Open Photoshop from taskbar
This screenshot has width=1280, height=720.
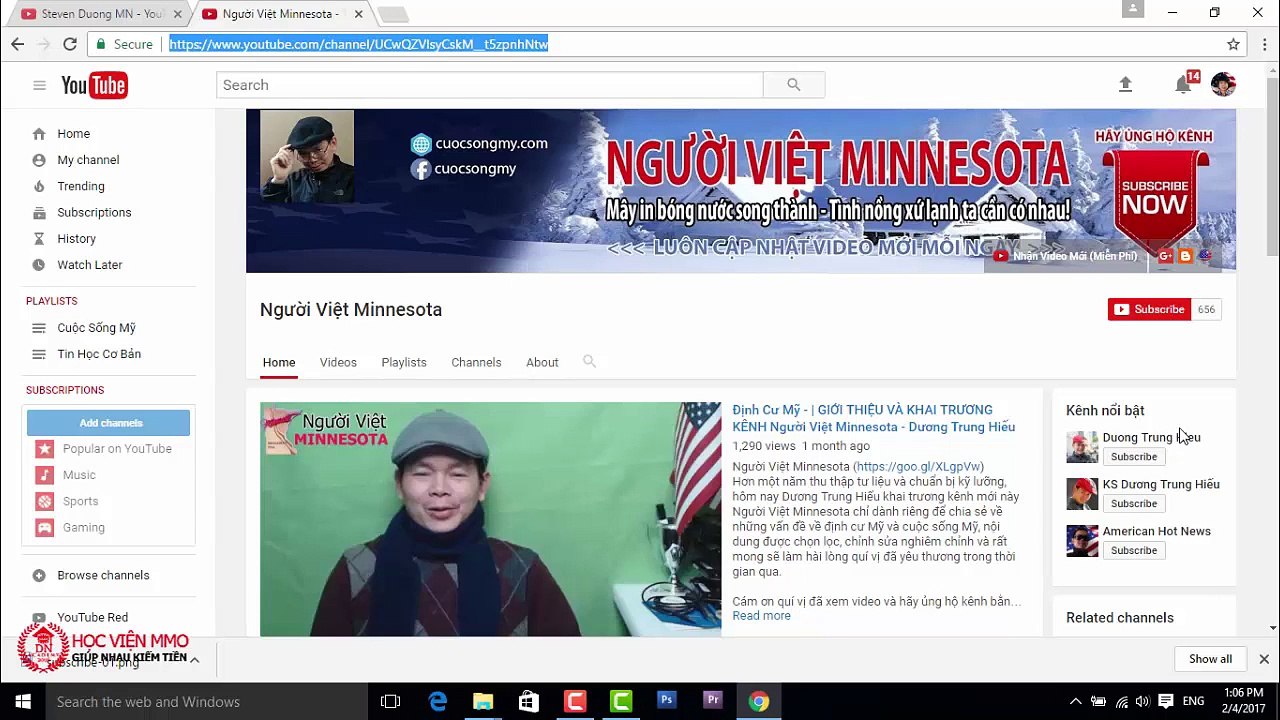tap(667, 701)
